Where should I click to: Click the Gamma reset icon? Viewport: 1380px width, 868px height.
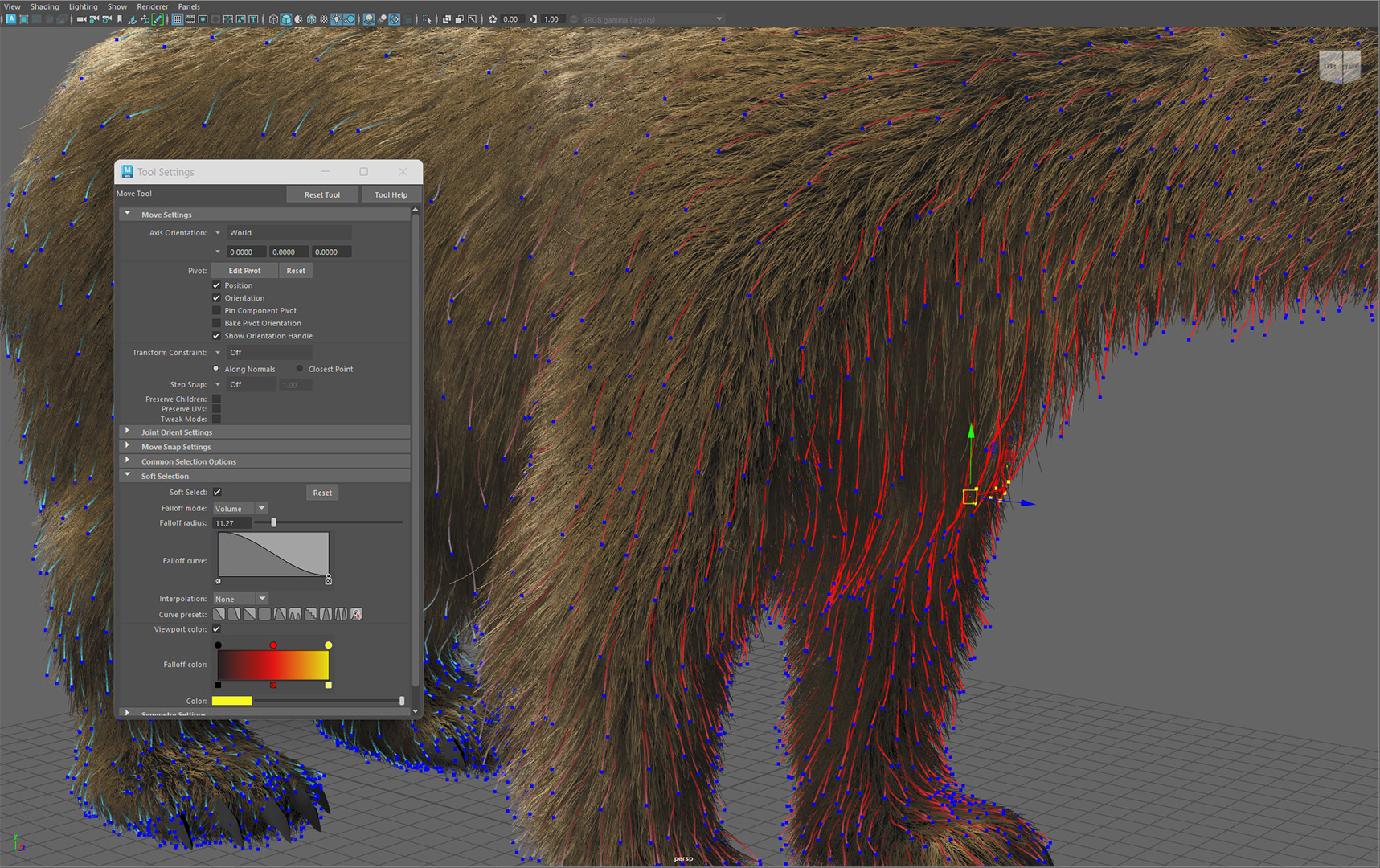point(533,19)
